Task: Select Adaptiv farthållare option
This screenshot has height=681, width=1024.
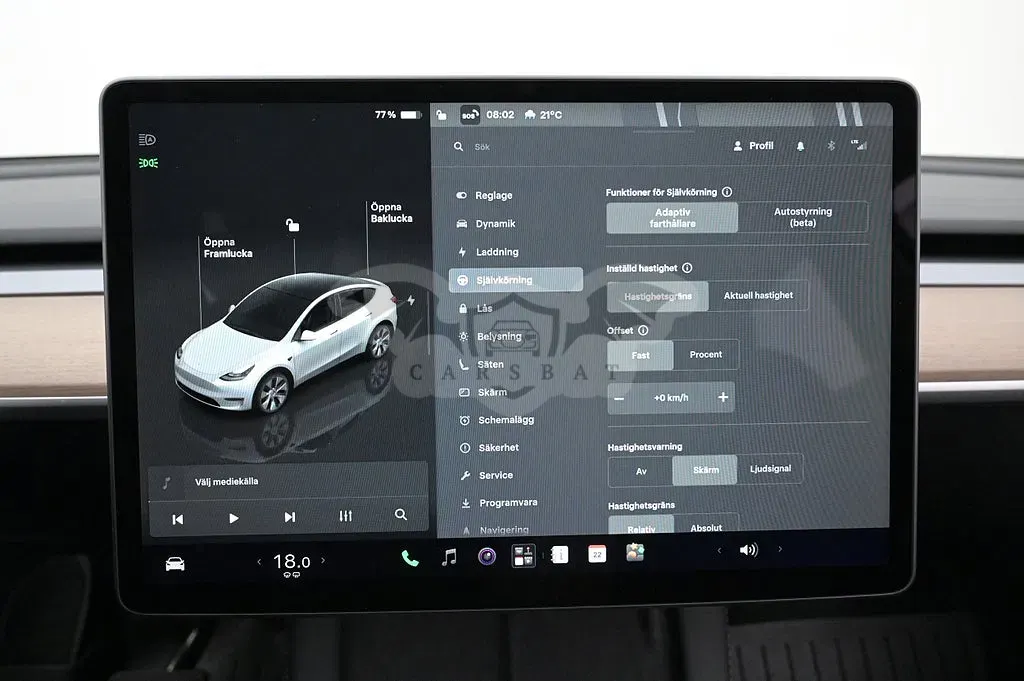Action: click(x=672, y=217)
